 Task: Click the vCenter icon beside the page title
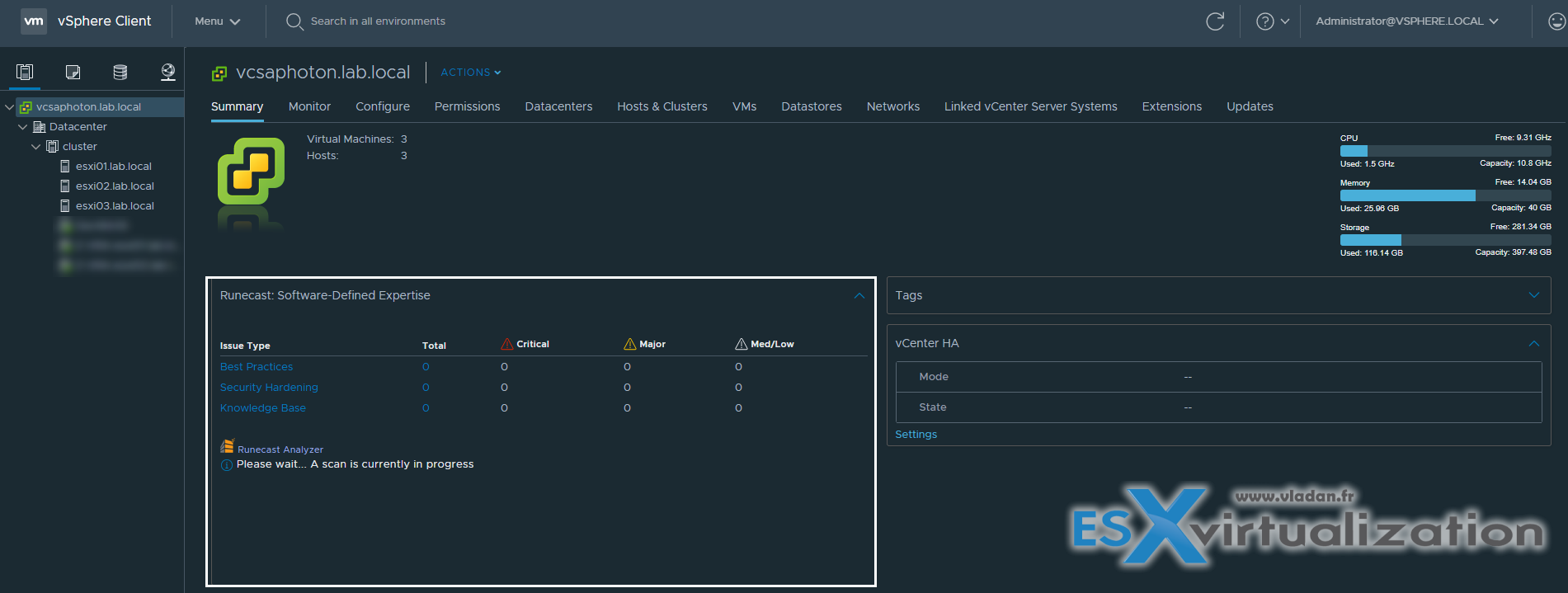click(219, 73)
